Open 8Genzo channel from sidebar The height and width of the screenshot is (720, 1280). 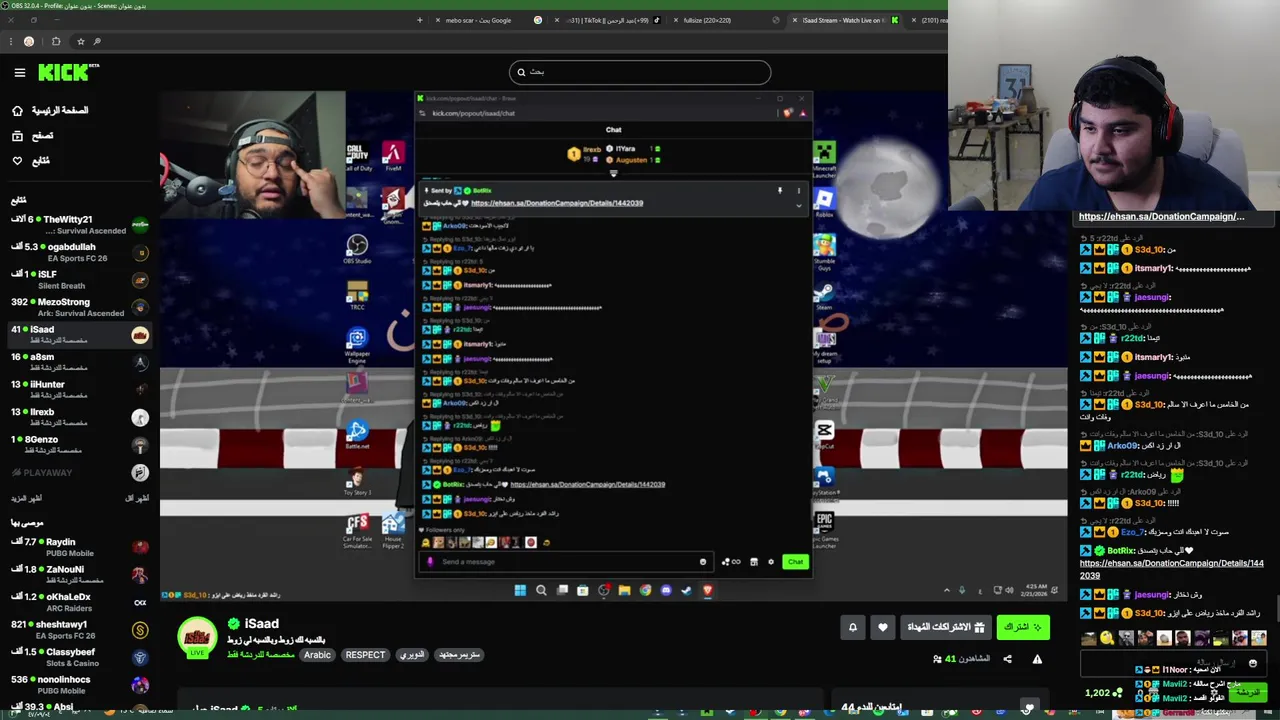(80, 445)
